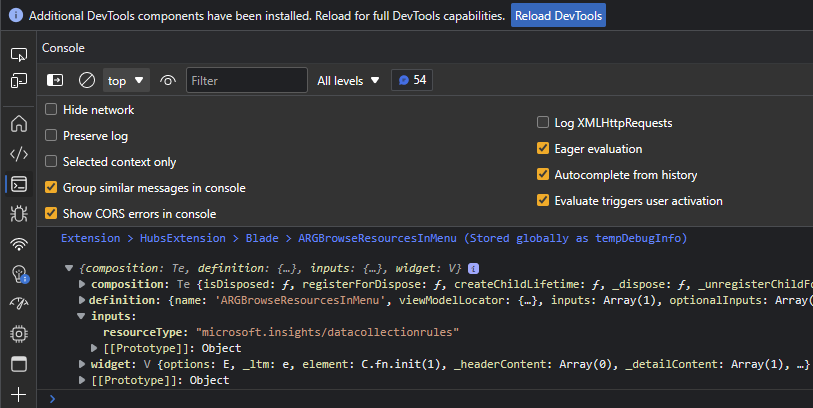Viewport: 813px width, 408px height.
Task: Click the info icon beside logged object
Action: click(473, 269)
